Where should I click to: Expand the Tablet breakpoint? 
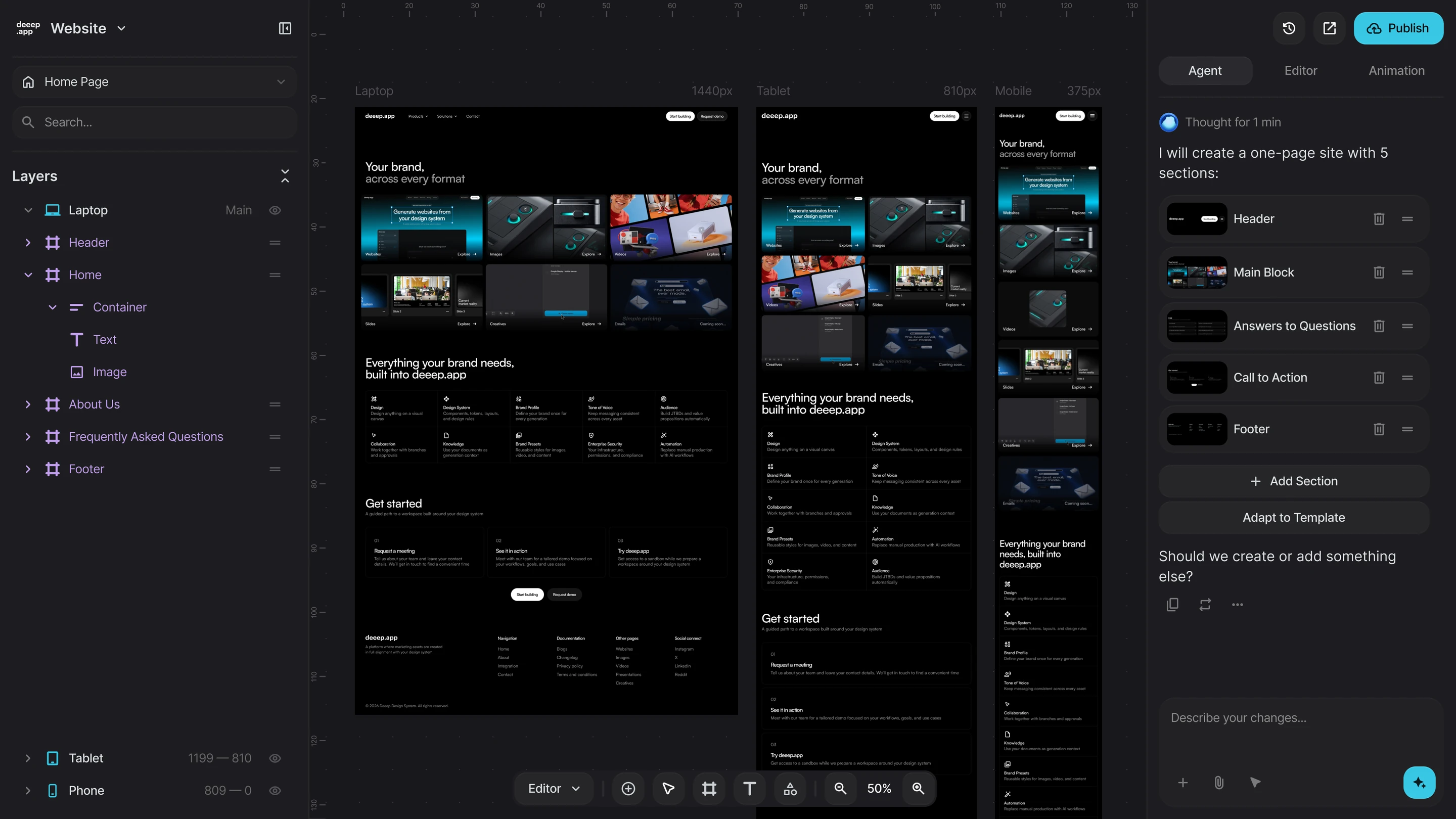pos(28,758)
